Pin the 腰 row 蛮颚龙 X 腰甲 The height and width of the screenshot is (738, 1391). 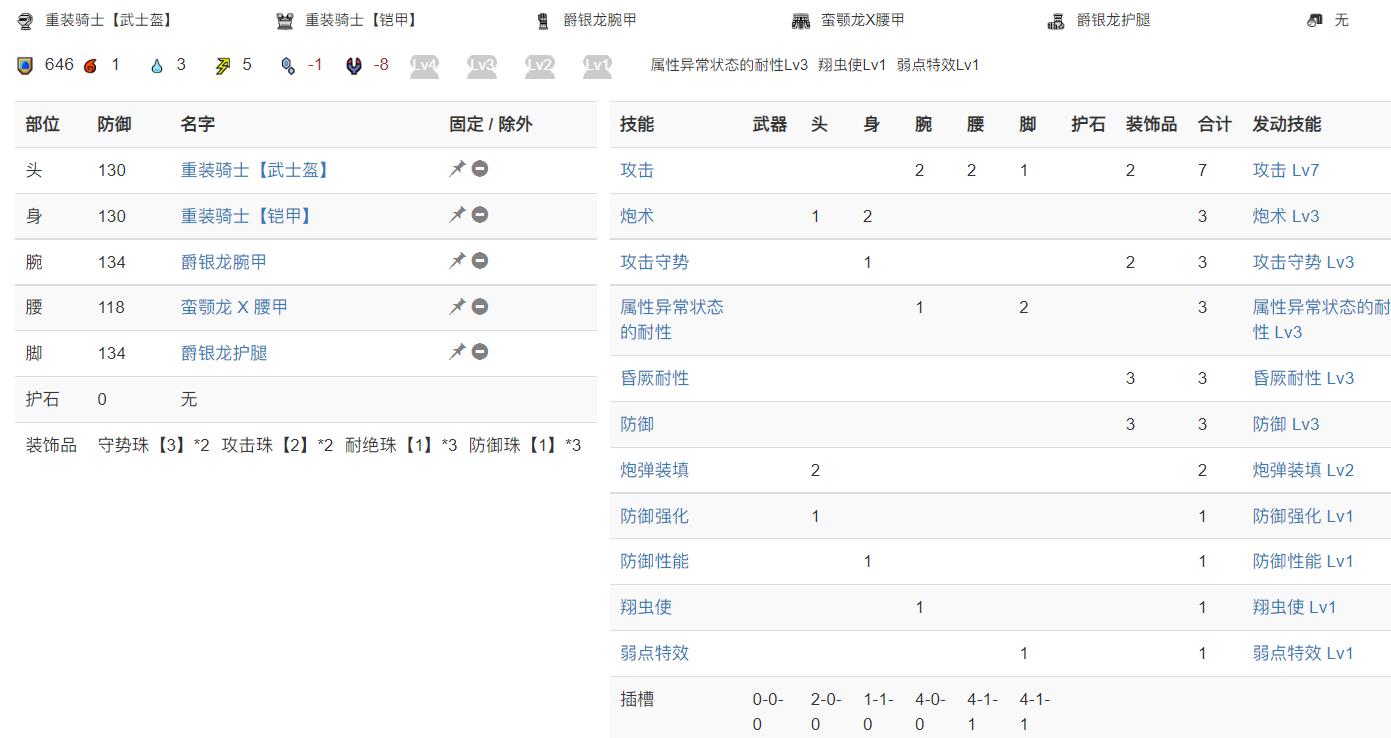tap(457, 306)
